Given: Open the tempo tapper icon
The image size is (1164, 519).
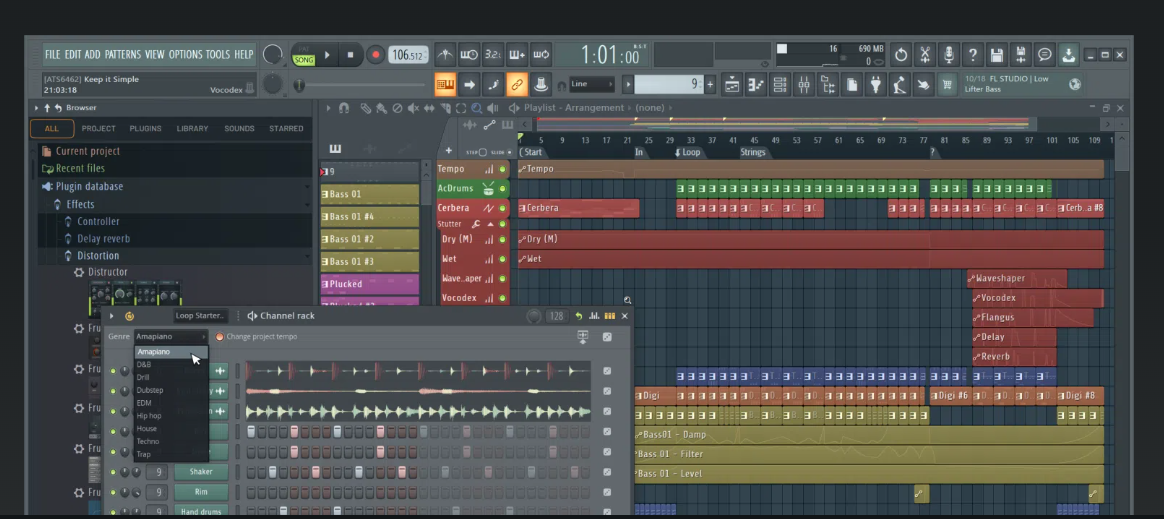Looking at the screenshot, I should coord(900,85).
